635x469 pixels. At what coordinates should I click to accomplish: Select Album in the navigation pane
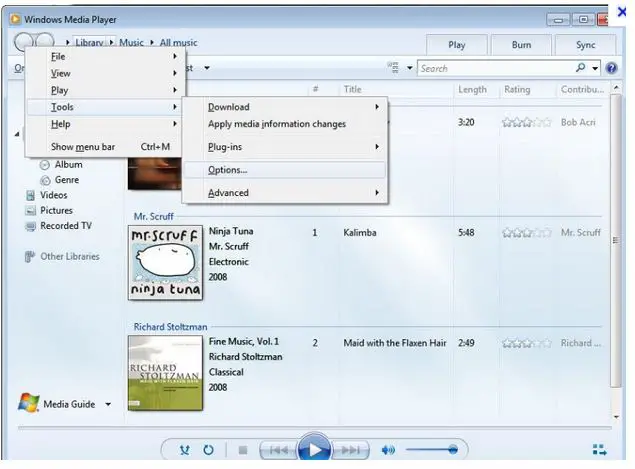point(68,164)
